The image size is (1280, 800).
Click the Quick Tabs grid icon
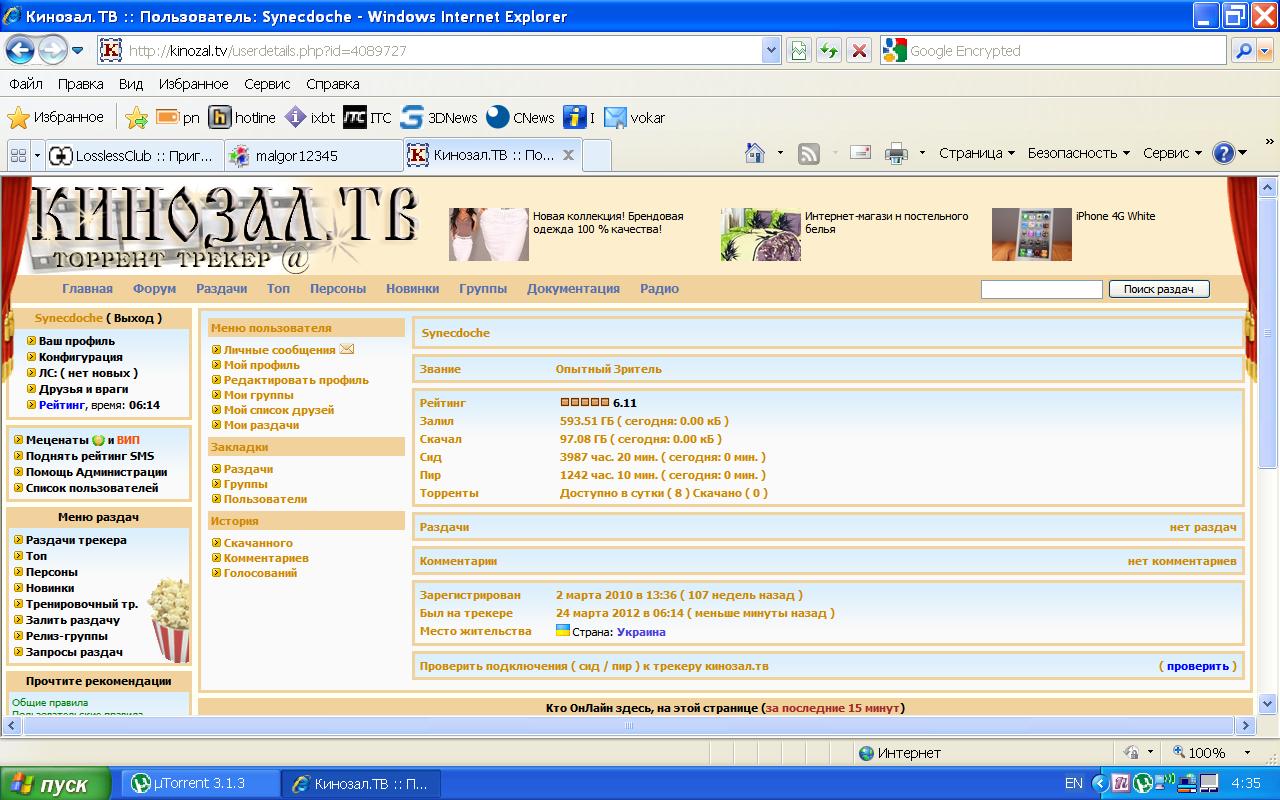[x=18, y=155]
